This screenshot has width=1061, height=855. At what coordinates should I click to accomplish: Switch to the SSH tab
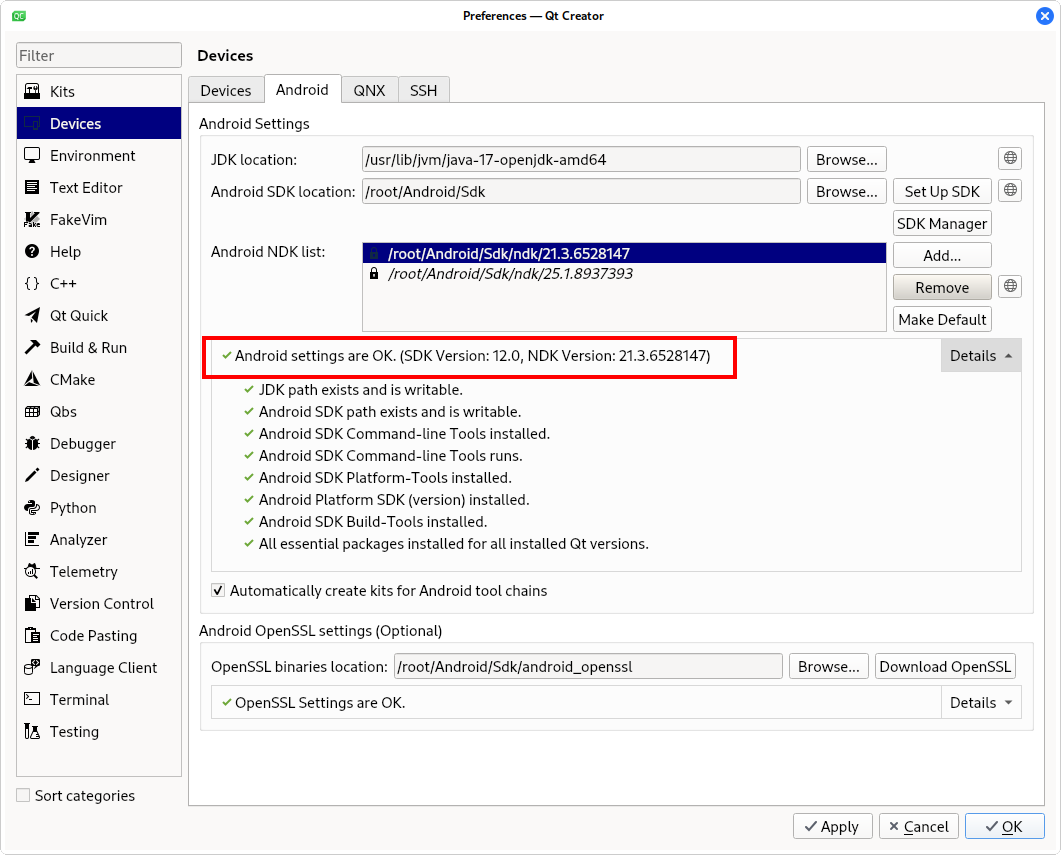click(423, 90)
